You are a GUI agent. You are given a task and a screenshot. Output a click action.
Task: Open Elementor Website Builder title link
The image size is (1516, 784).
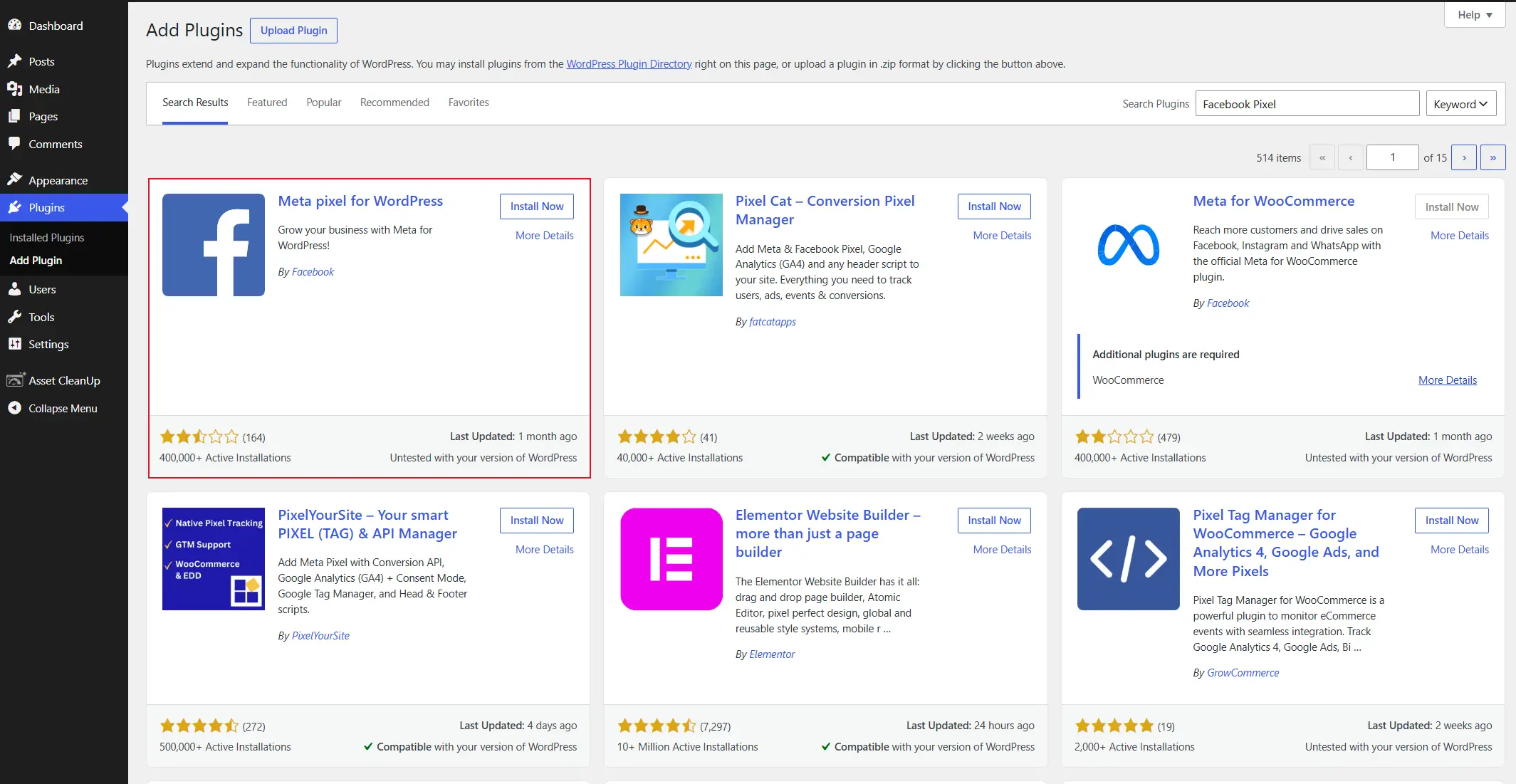[x=828, y=534]
